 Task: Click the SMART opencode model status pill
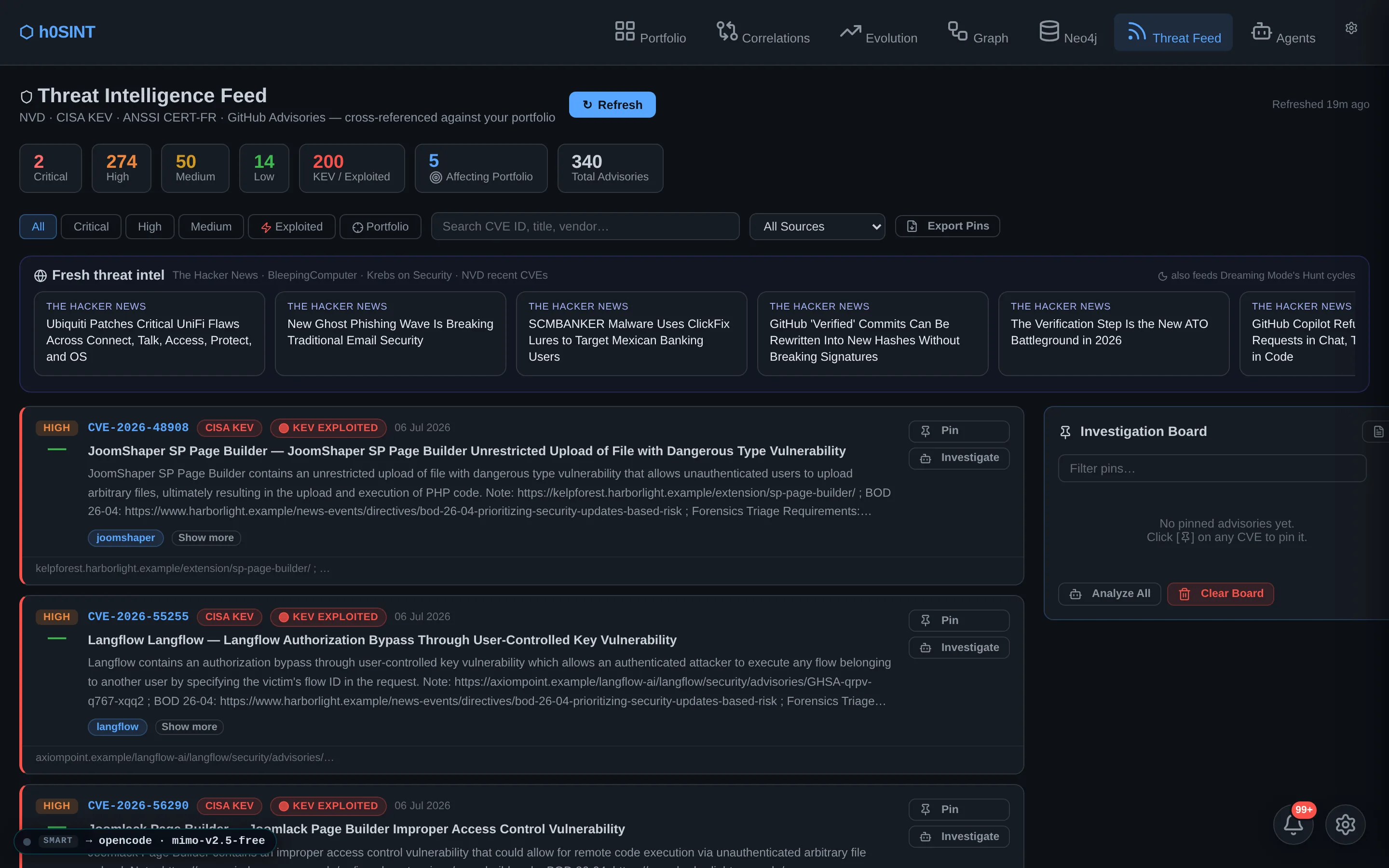coord(145,841)
